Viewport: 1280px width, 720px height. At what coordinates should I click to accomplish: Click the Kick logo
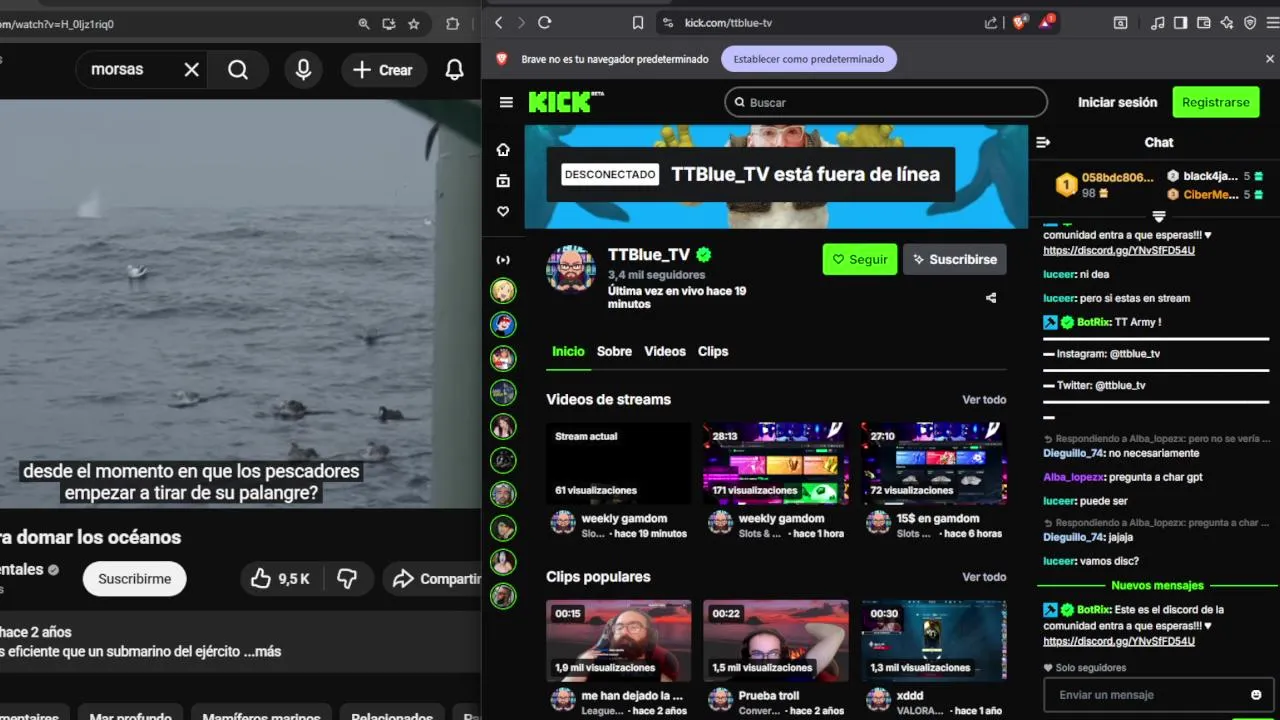pyautogui.click(x=566, y=101)
